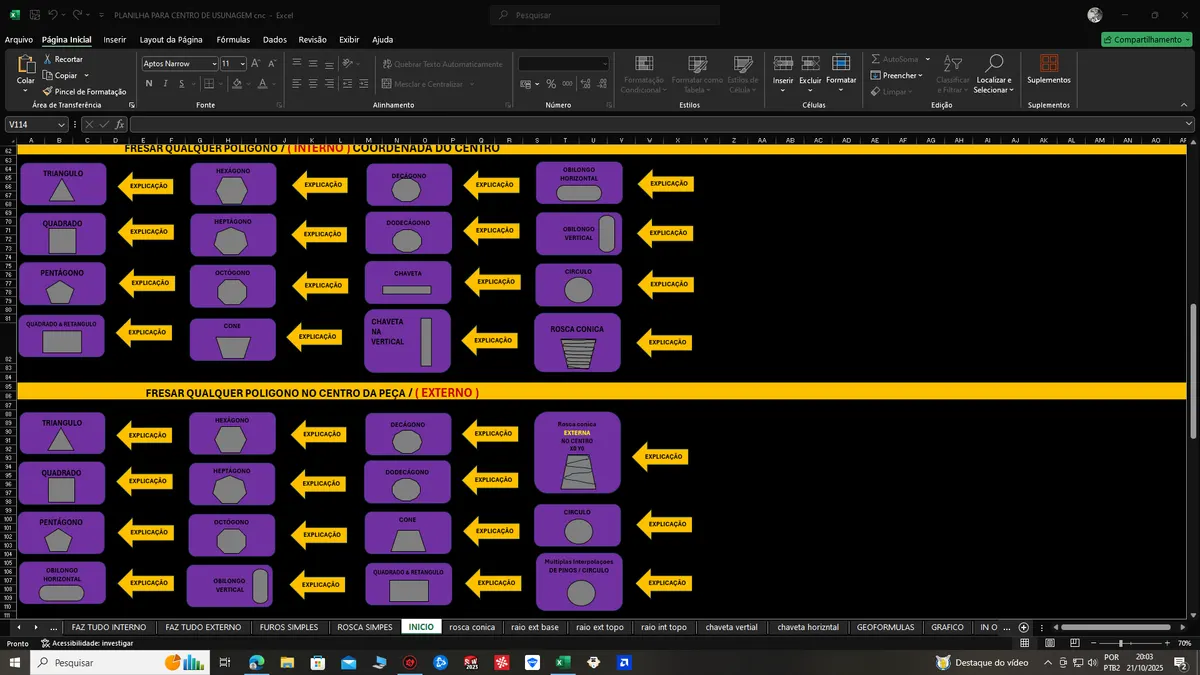Click the undo arrow in title bar
Screen dimensions: 1200x675
coord(53,15)
